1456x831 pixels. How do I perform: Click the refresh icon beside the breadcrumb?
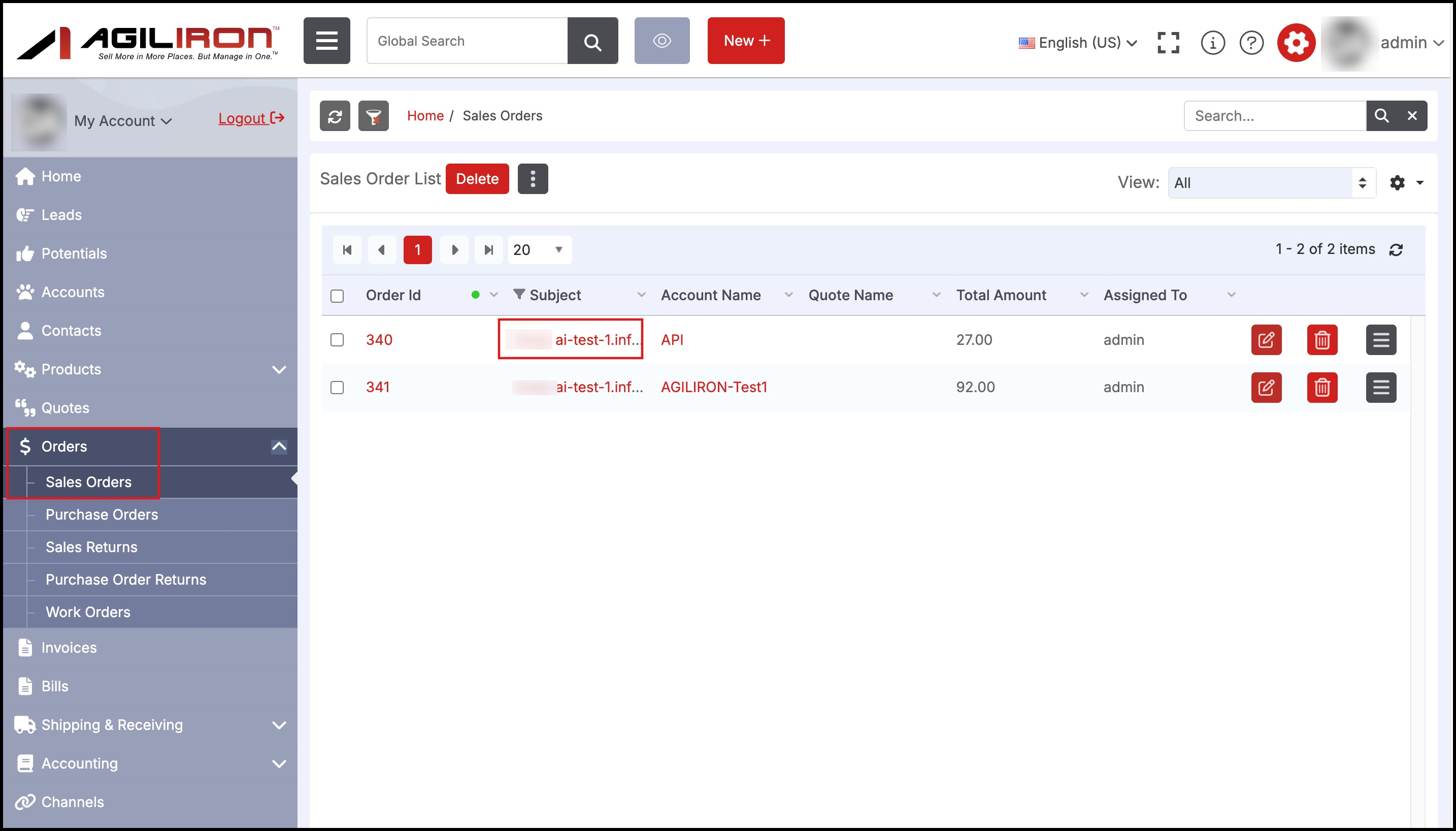335,116
